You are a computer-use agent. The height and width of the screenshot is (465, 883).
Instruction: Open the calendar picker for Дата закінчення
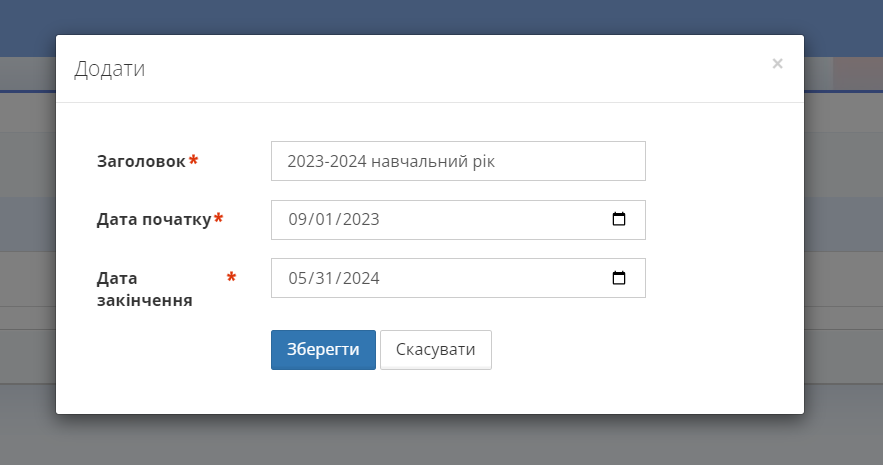coord(619,279)
